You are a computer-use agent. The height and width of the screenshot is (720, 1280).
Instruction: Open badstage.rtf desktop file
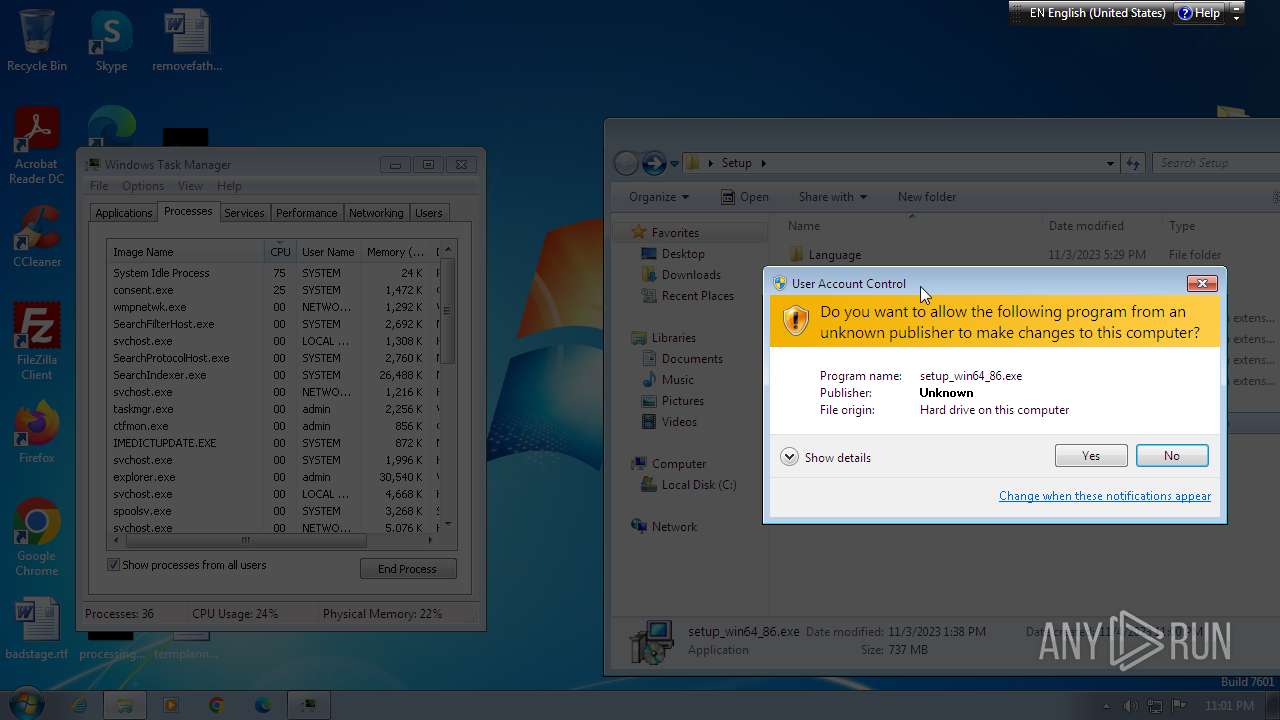point(37,629)
